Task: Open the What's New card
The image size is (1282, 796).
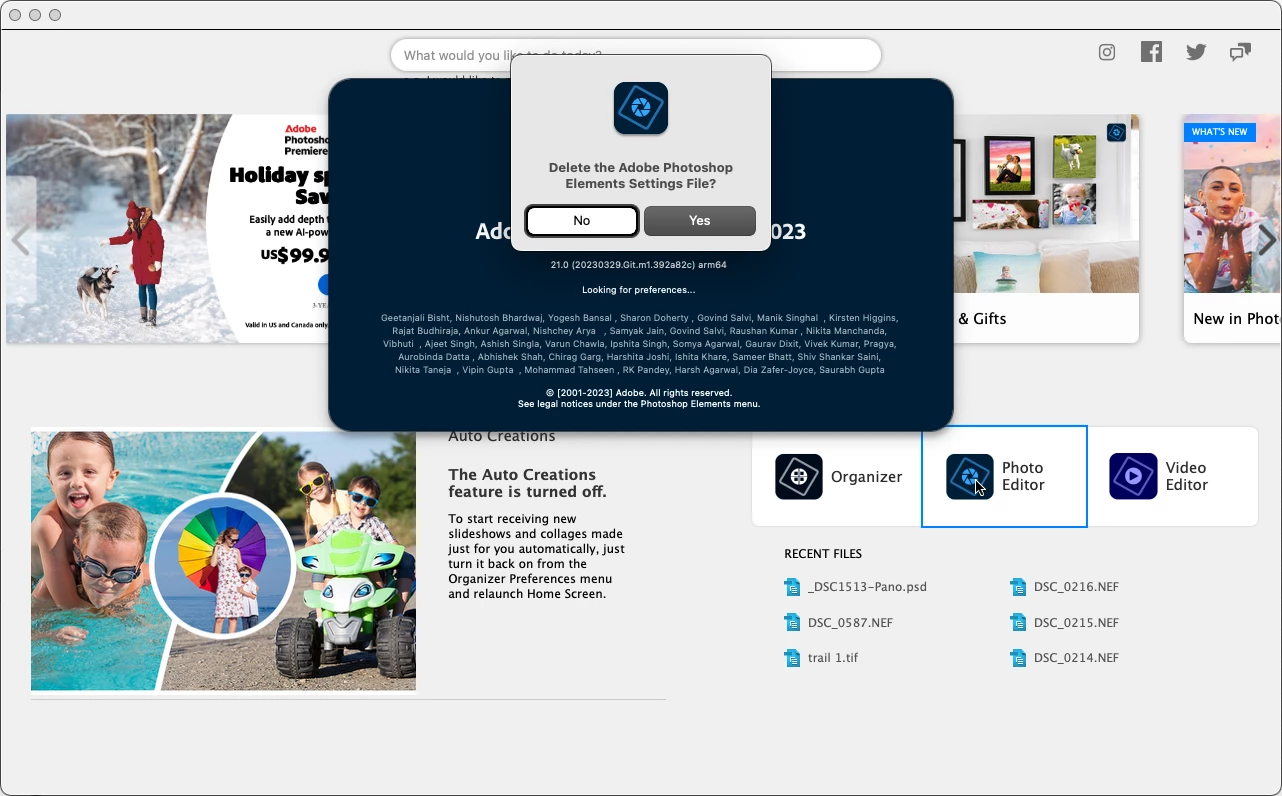Action: pos(1232,229)
